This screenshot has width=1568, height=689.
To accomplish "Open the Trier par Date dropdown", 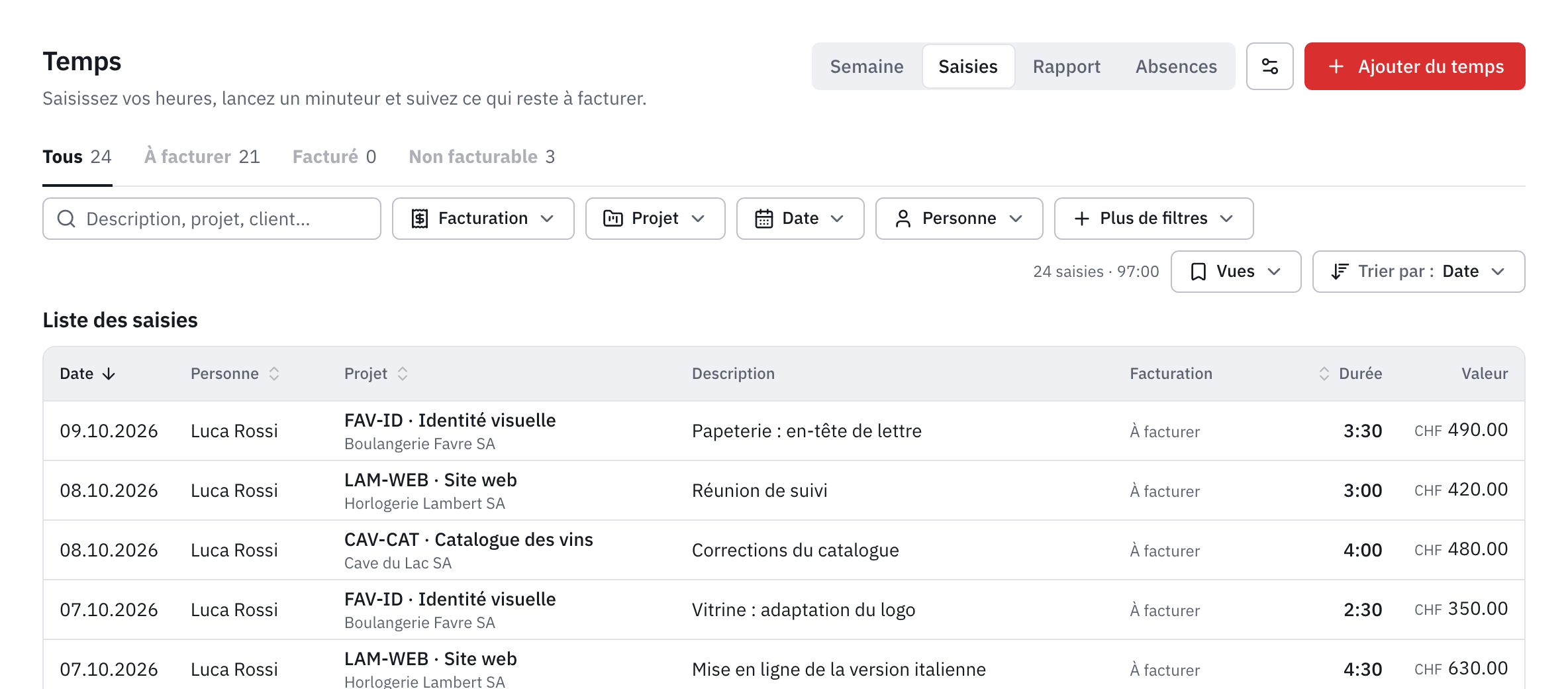I will tap(1418, 272).
